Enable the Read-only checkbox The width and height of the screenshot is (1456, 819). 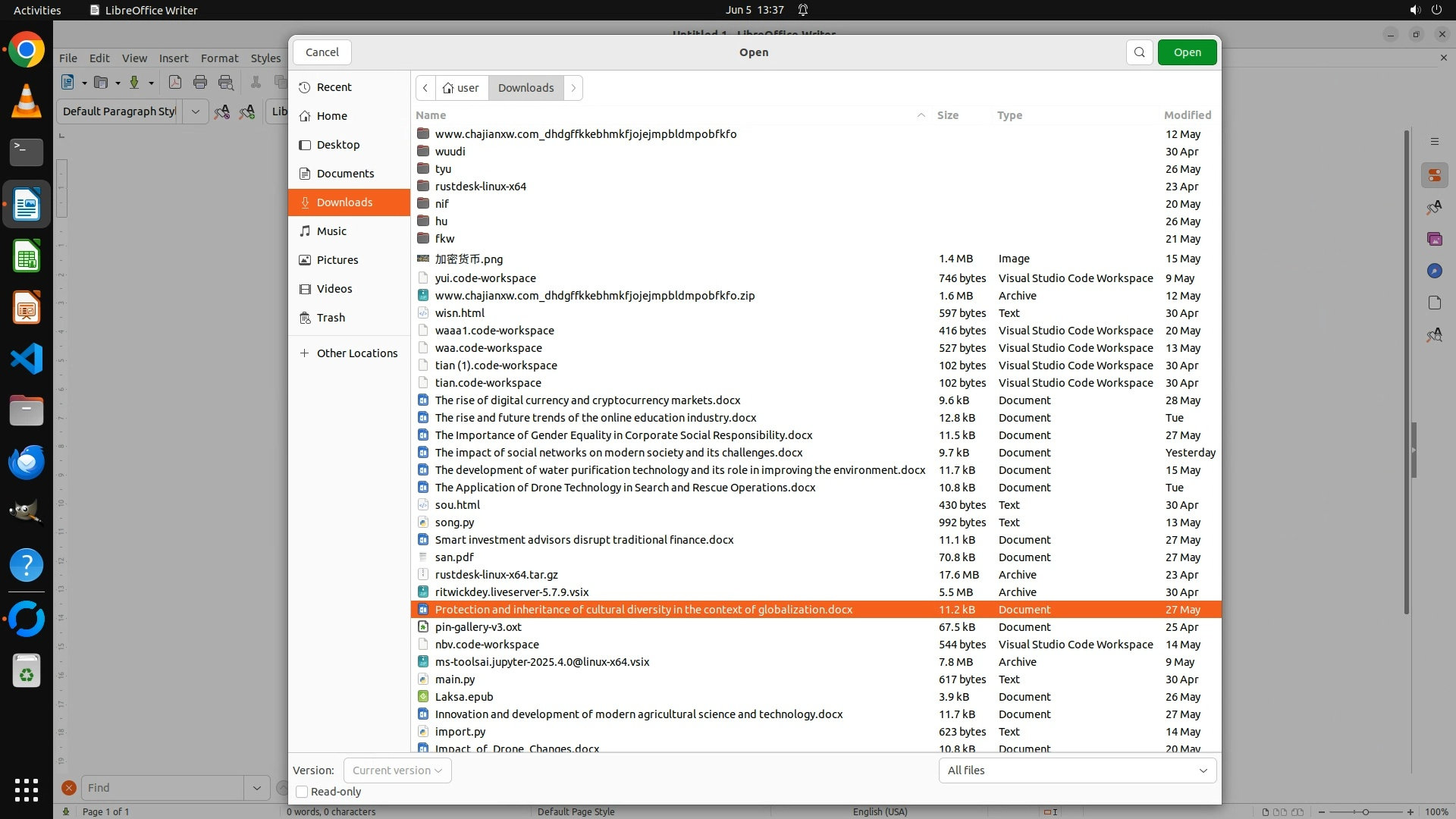click(302, 792)
